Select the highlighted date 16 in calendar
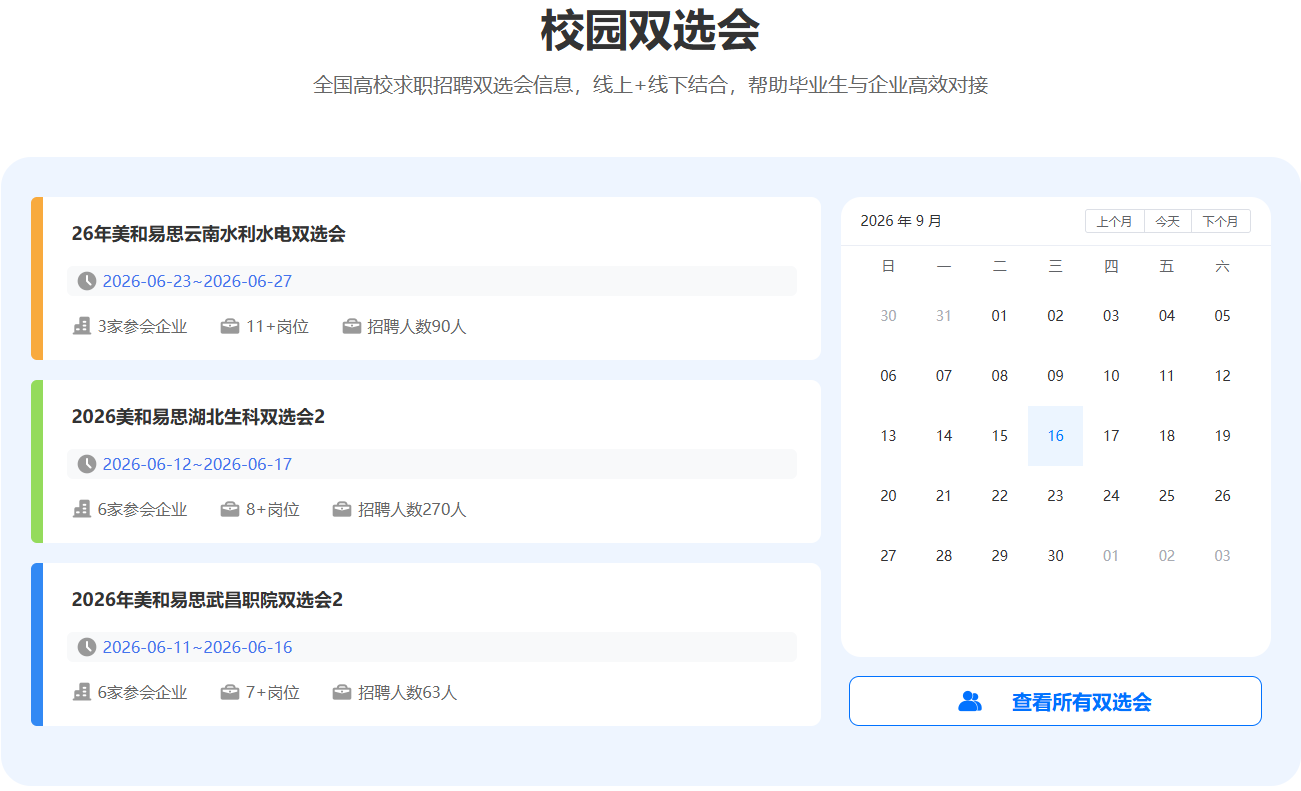The width and height of the screenshot is (1301, 791). click(x=1055, y=436)
